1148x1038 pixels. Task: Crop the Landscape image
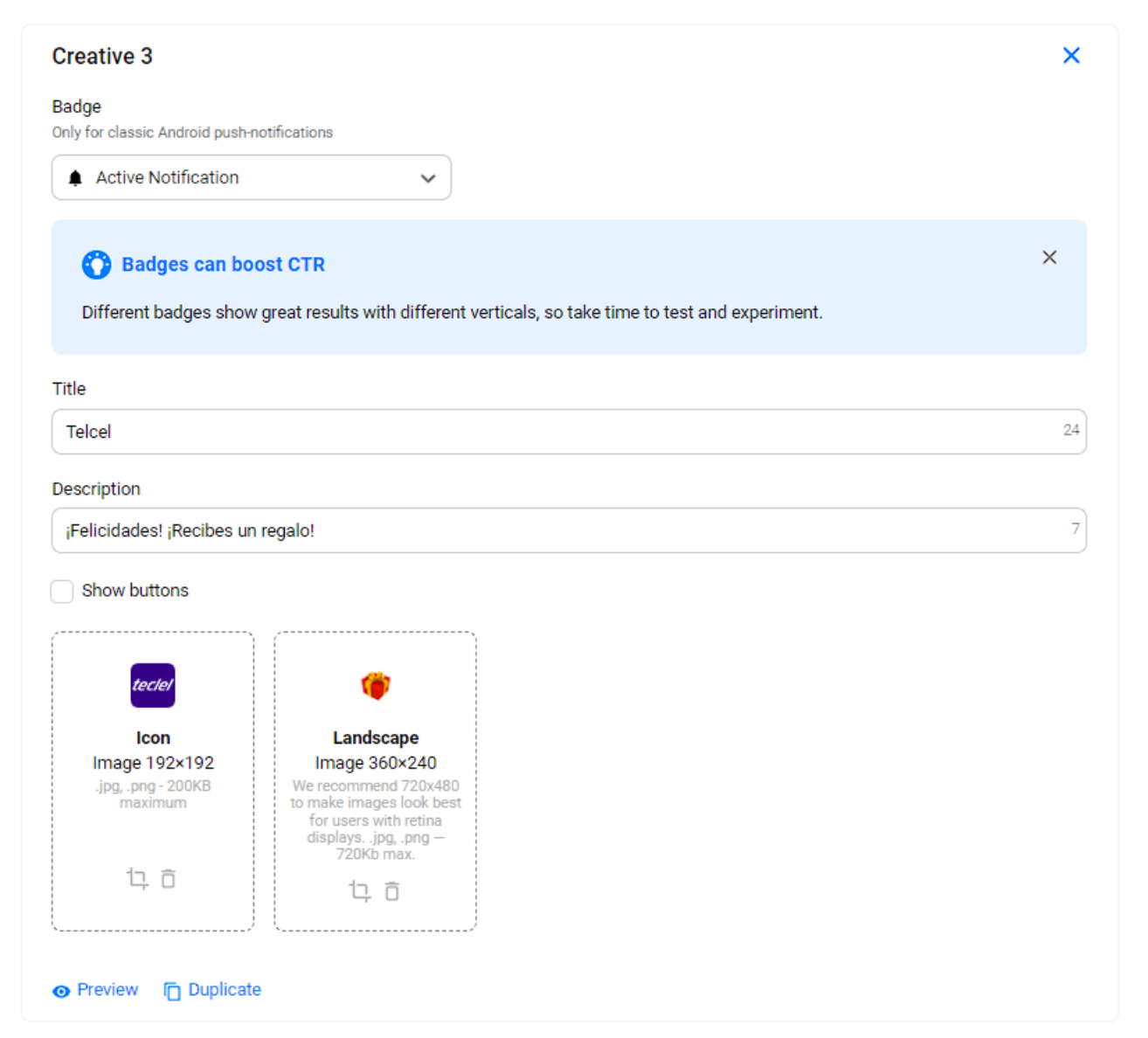[x=360, y=891]
